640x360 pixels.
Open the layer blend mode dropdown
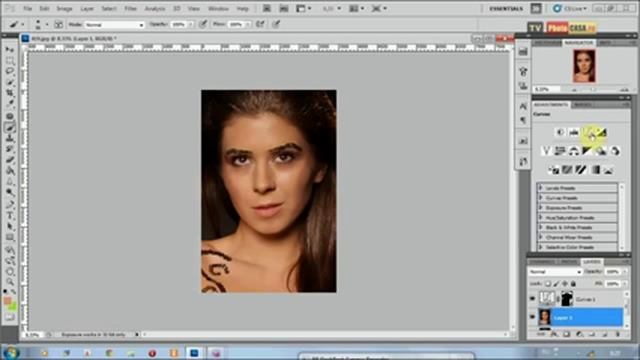click(x=555, y=271)
